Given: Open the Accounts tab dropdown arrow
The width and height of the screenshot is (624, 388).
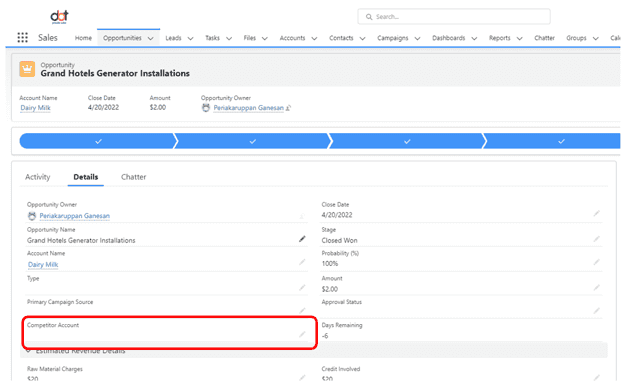Looking at the screenshot, I should coord(314,39).
